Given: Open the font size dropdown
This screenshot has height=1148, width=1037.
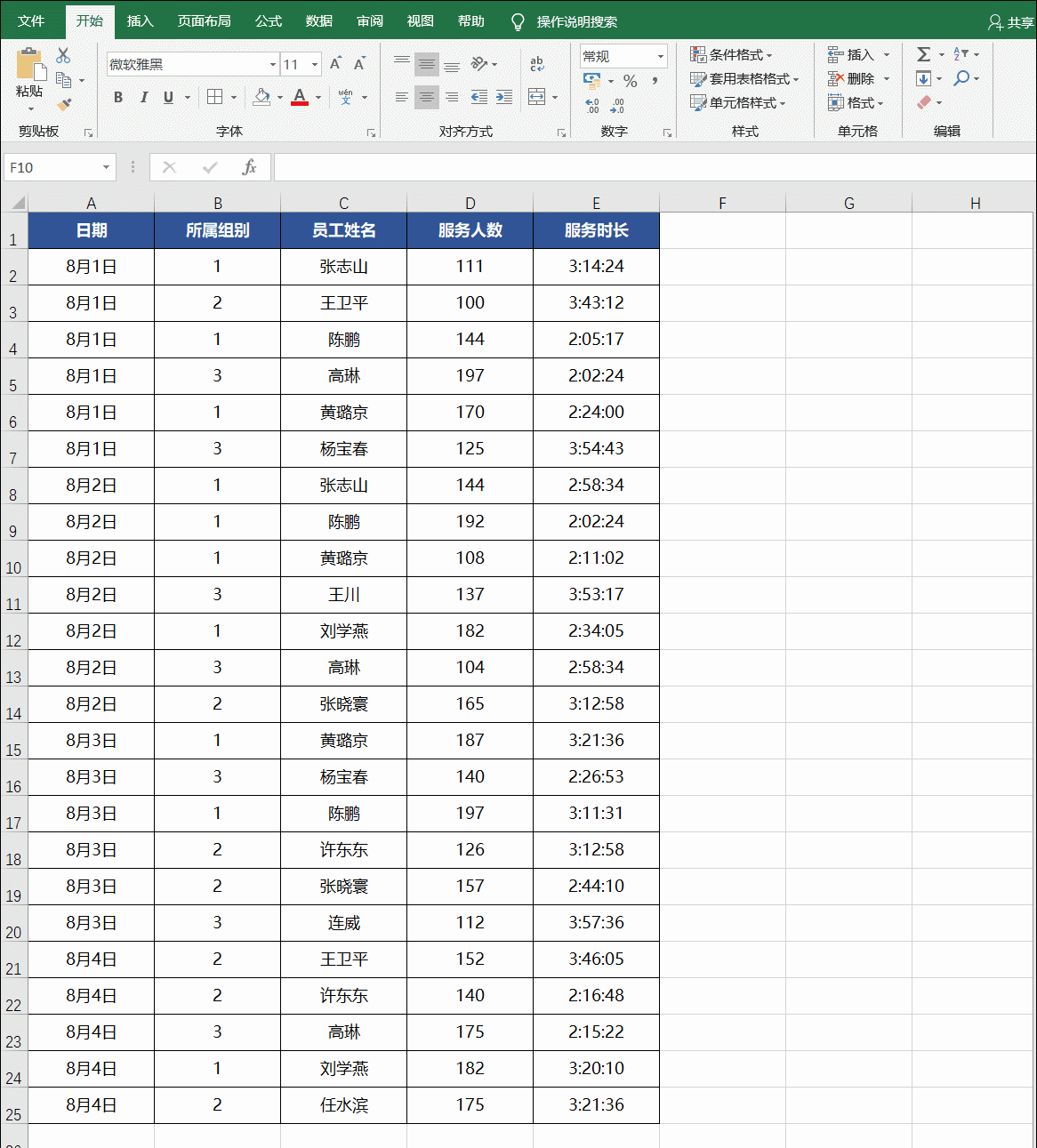Looking at the screenshot, I should point(315,64).
